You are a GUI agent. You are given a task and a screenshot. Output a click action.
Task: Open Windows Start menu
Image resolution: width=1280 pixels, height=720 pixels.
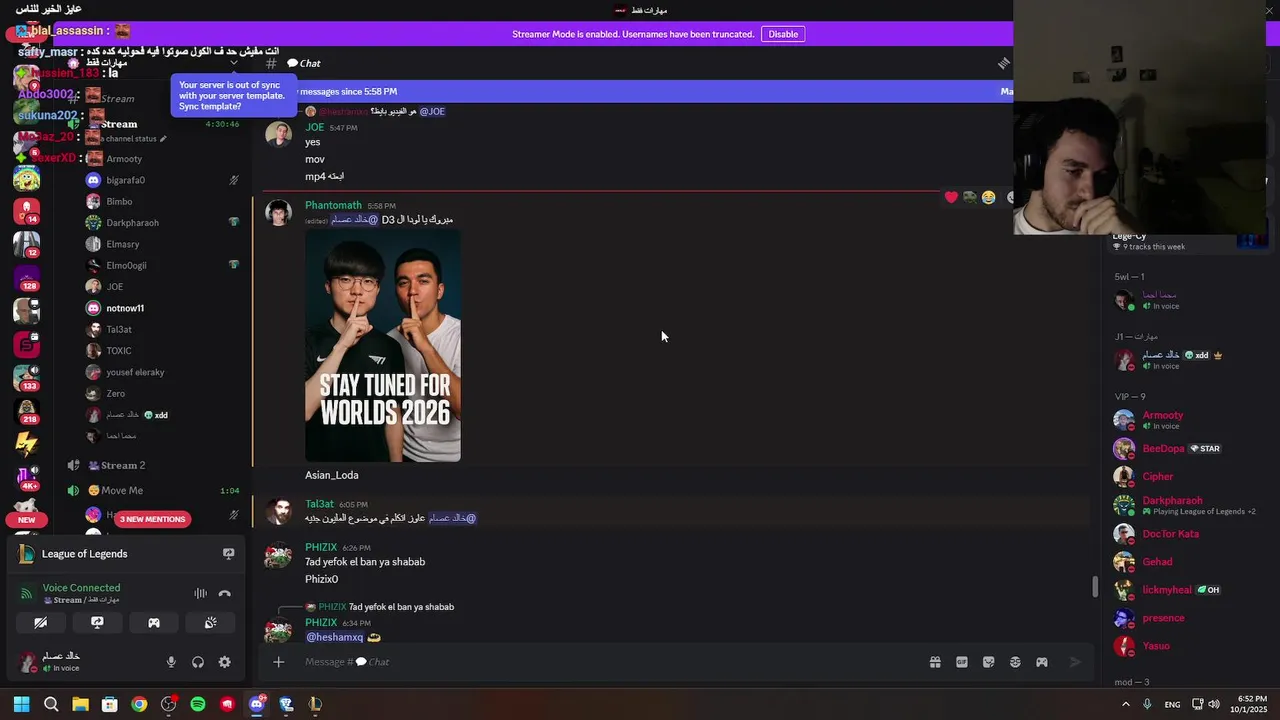21,704
